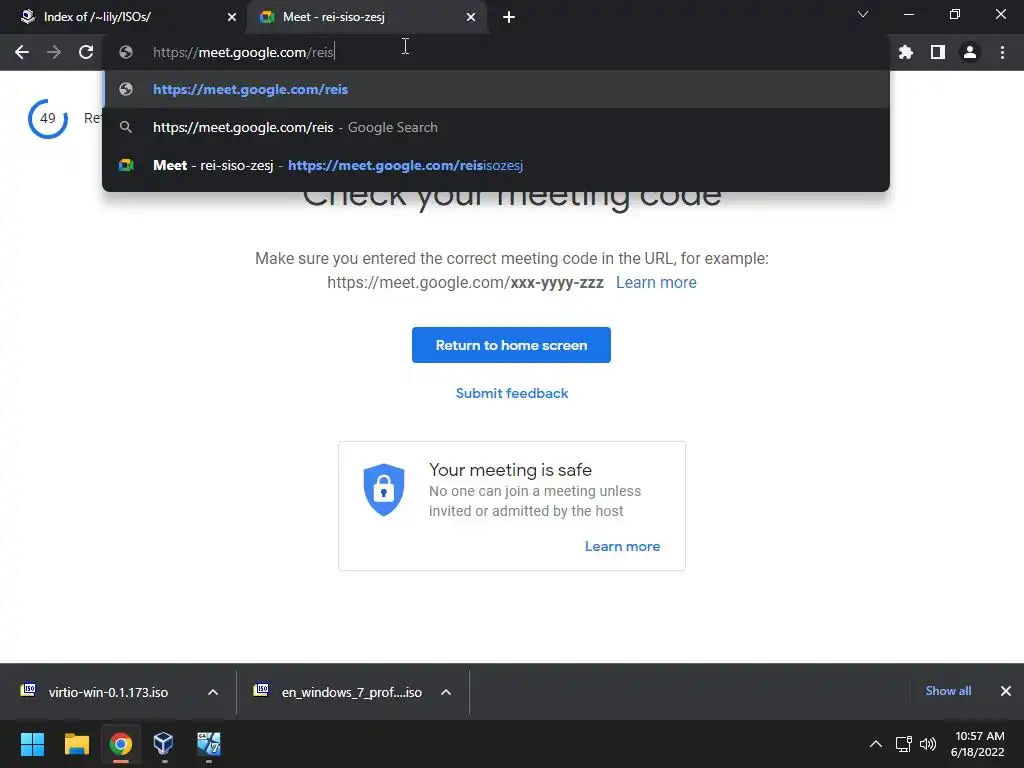Click Show all downloads
The height and width of the screenshot is (768, 1024).
click(x=948, y=691)
